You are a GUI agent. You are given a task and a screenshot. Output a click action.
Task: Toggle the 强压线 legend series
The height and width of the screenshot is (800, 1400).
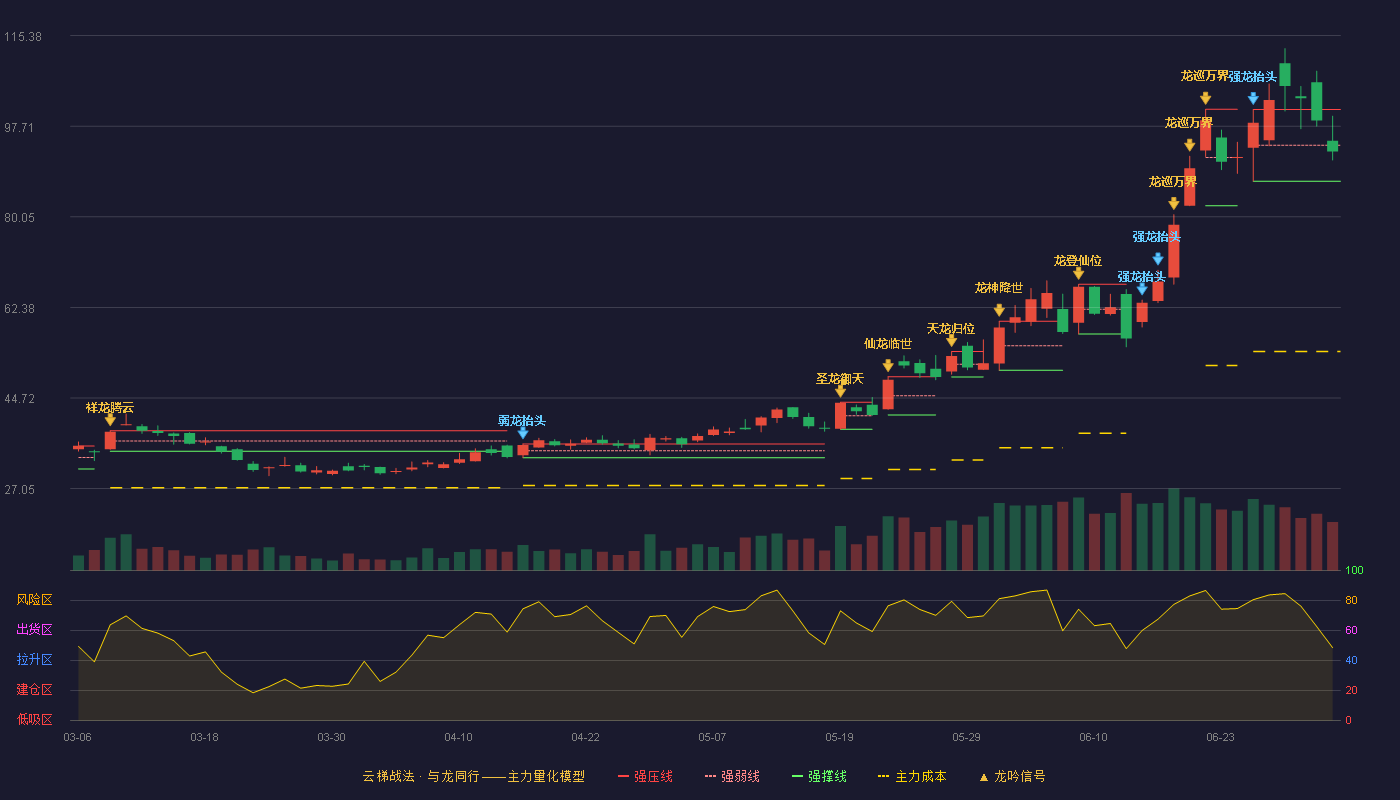[645, 776]
